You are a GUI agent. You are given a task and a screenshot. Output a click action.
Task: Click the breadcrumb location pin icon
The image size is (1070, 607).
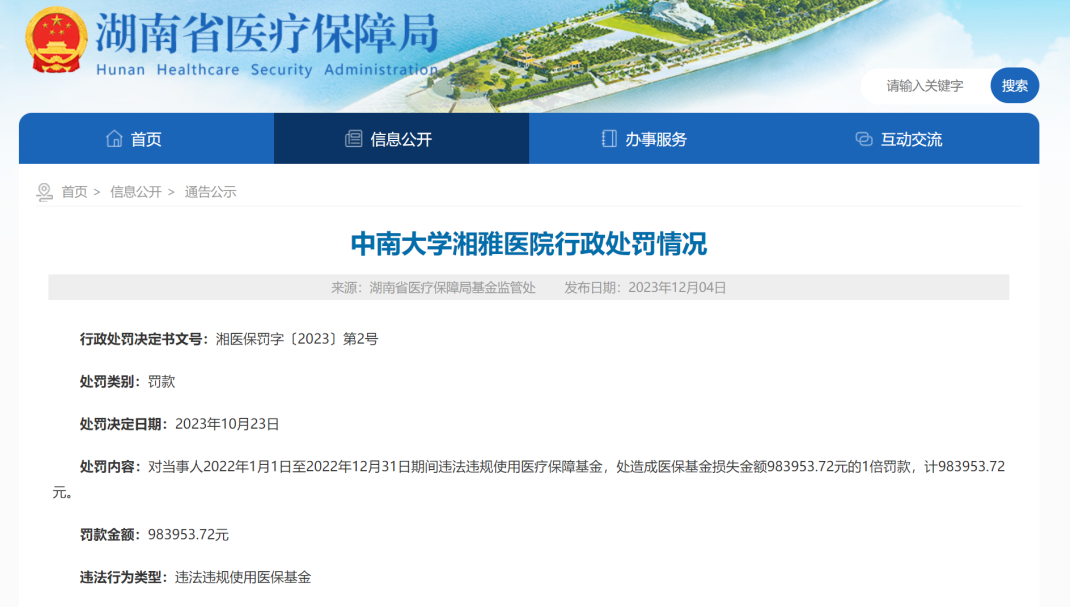pyautogui.click(x=44, y=192)
